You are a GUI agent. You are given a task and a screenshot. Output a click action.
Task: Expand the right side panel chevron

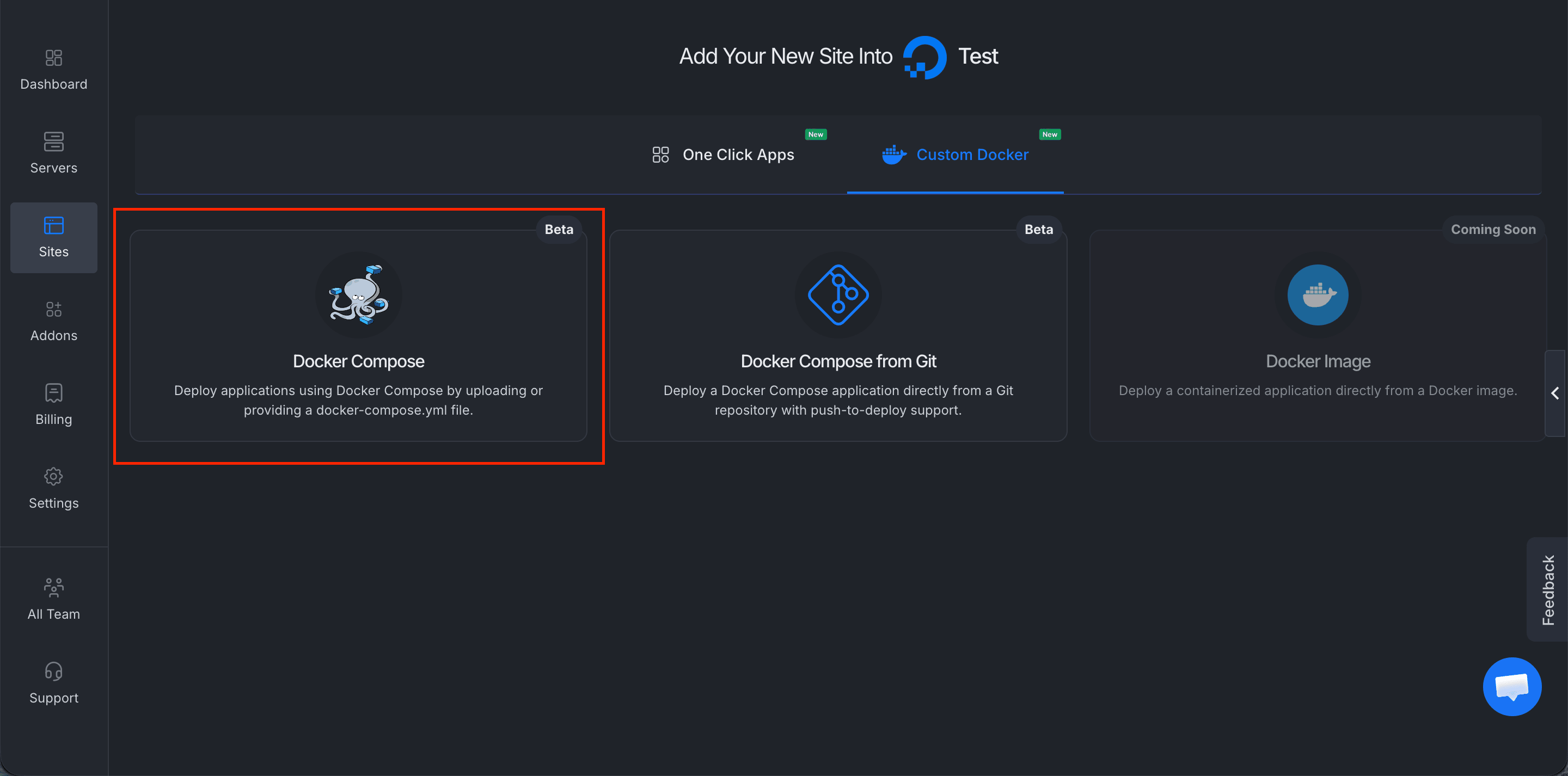pos(1556,393)
